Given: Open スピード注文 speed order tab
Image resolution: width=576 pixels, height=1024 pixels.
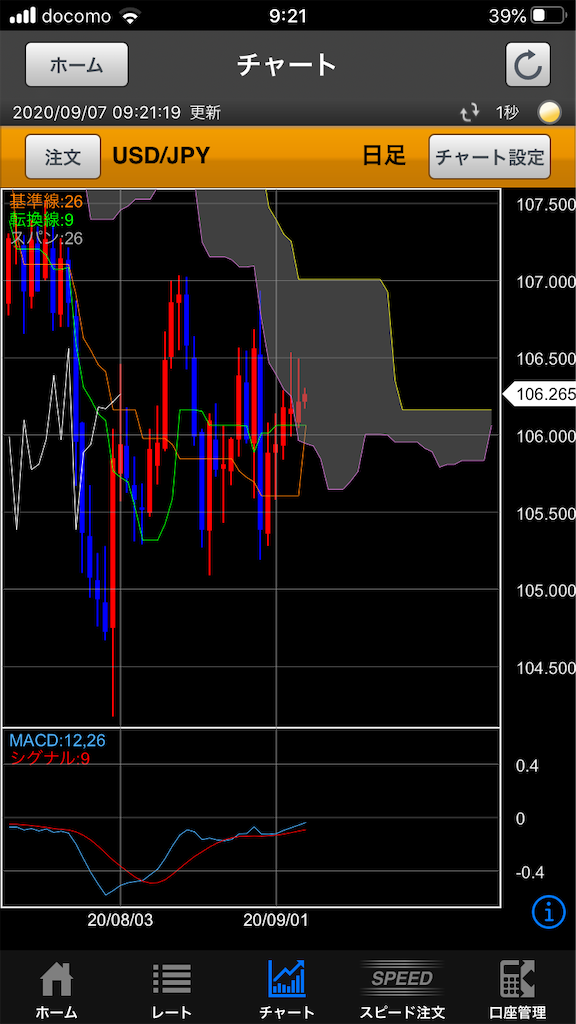Looking at the screenshot, I should tap(402, 990).
